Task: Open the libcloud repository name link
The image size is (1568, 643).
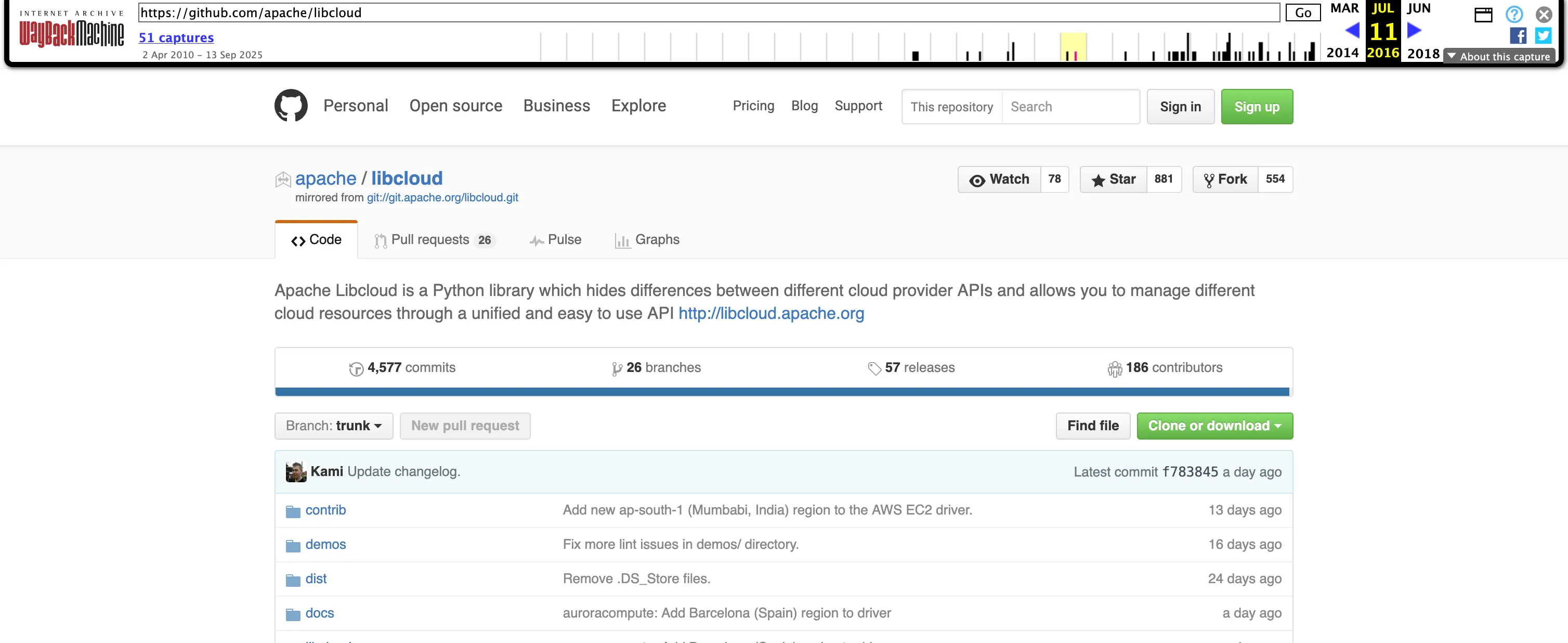Action: 407,178
